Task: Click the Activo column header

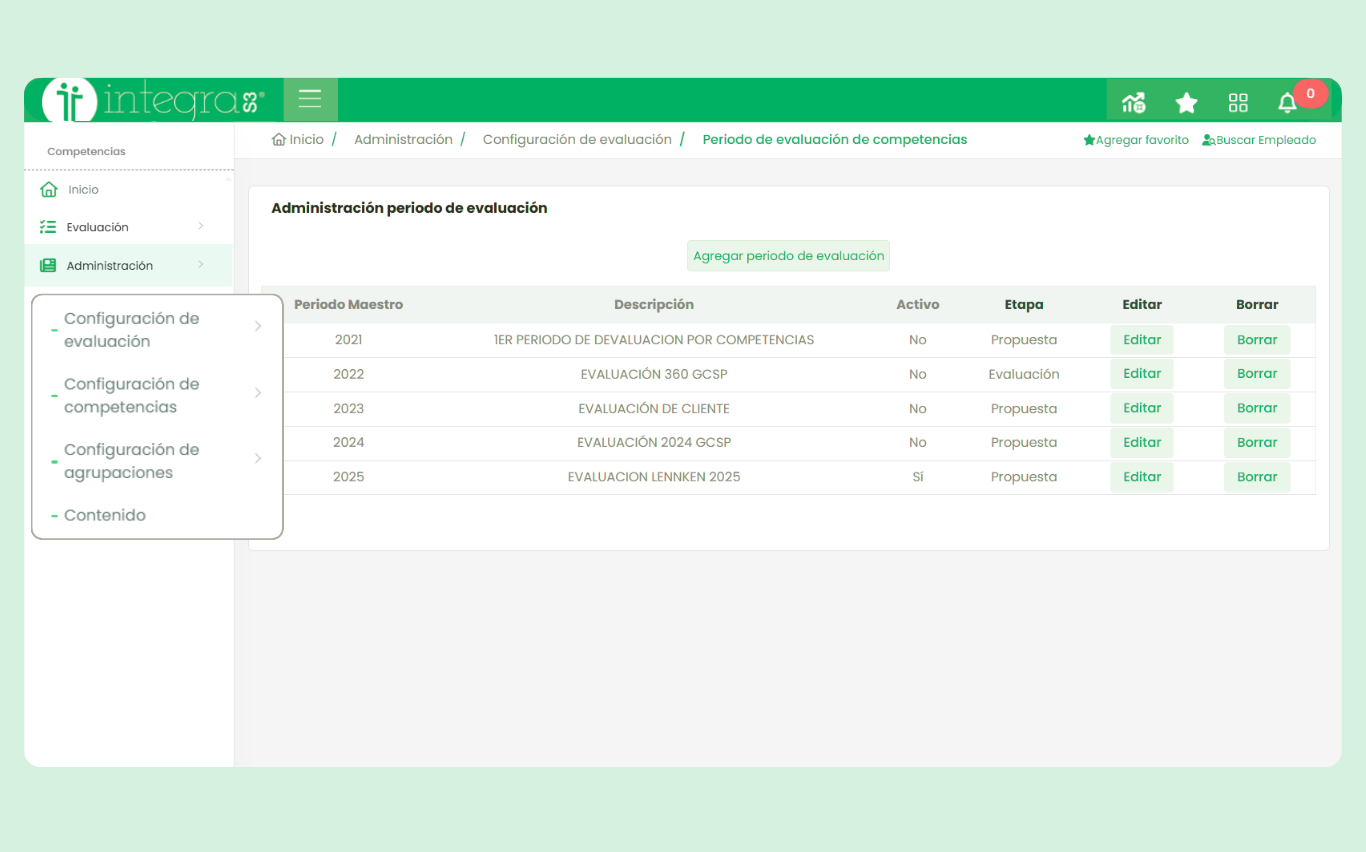Action: pyautogui.click(x=918, y=305)
